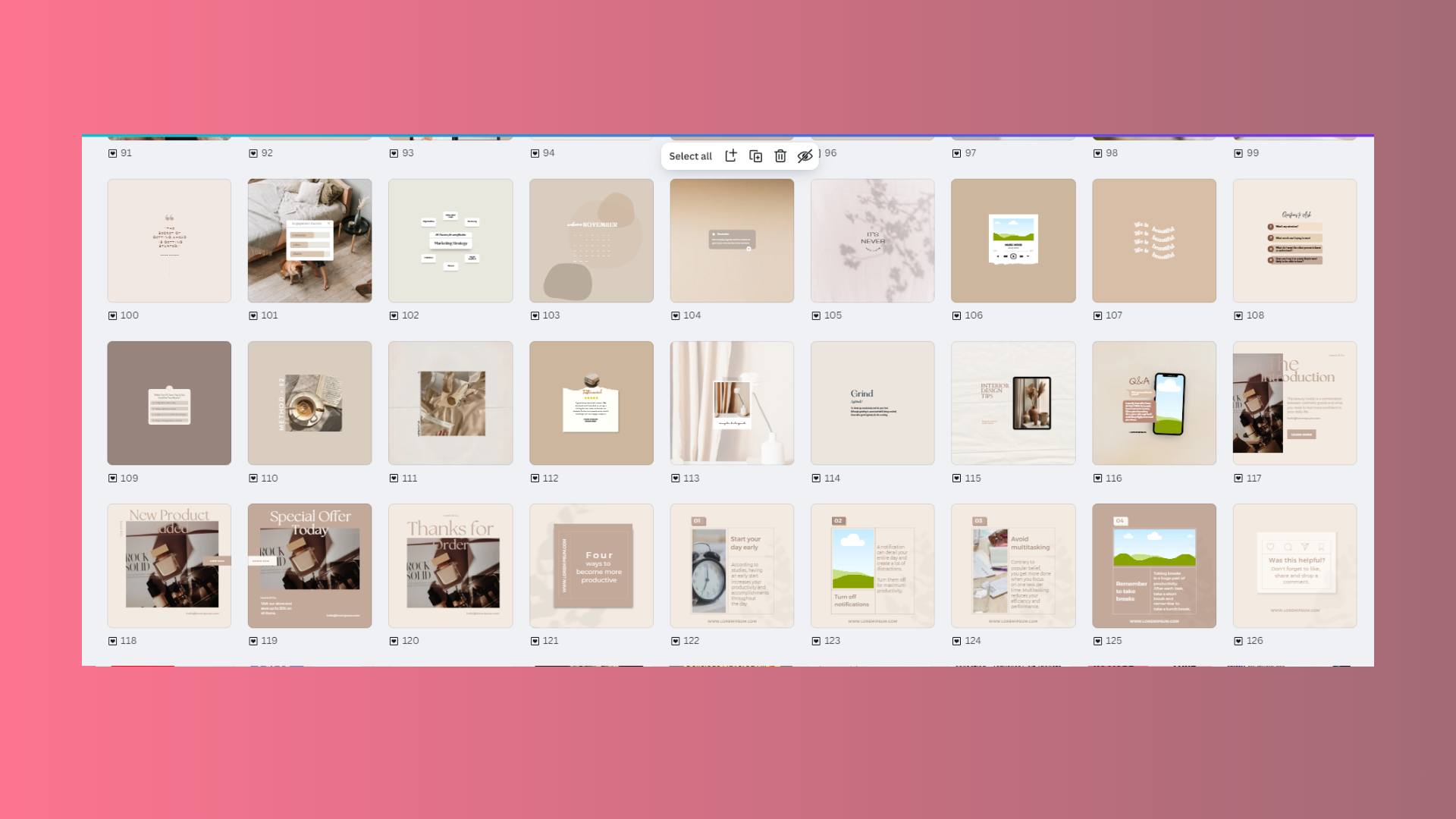Click the Select all button
Screen dimensions: 1456x819
[690, 156]
